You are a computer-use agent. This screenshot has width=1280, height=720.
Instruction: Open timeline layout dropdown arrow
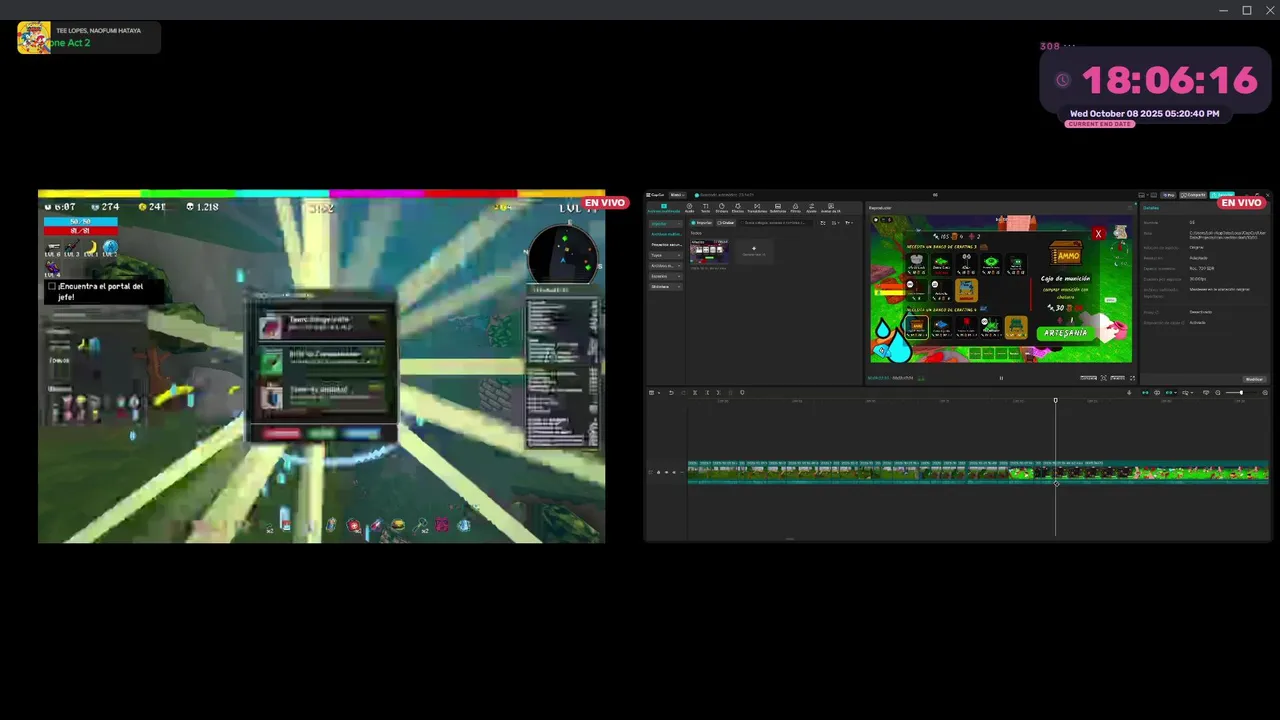tap(659, 392)
